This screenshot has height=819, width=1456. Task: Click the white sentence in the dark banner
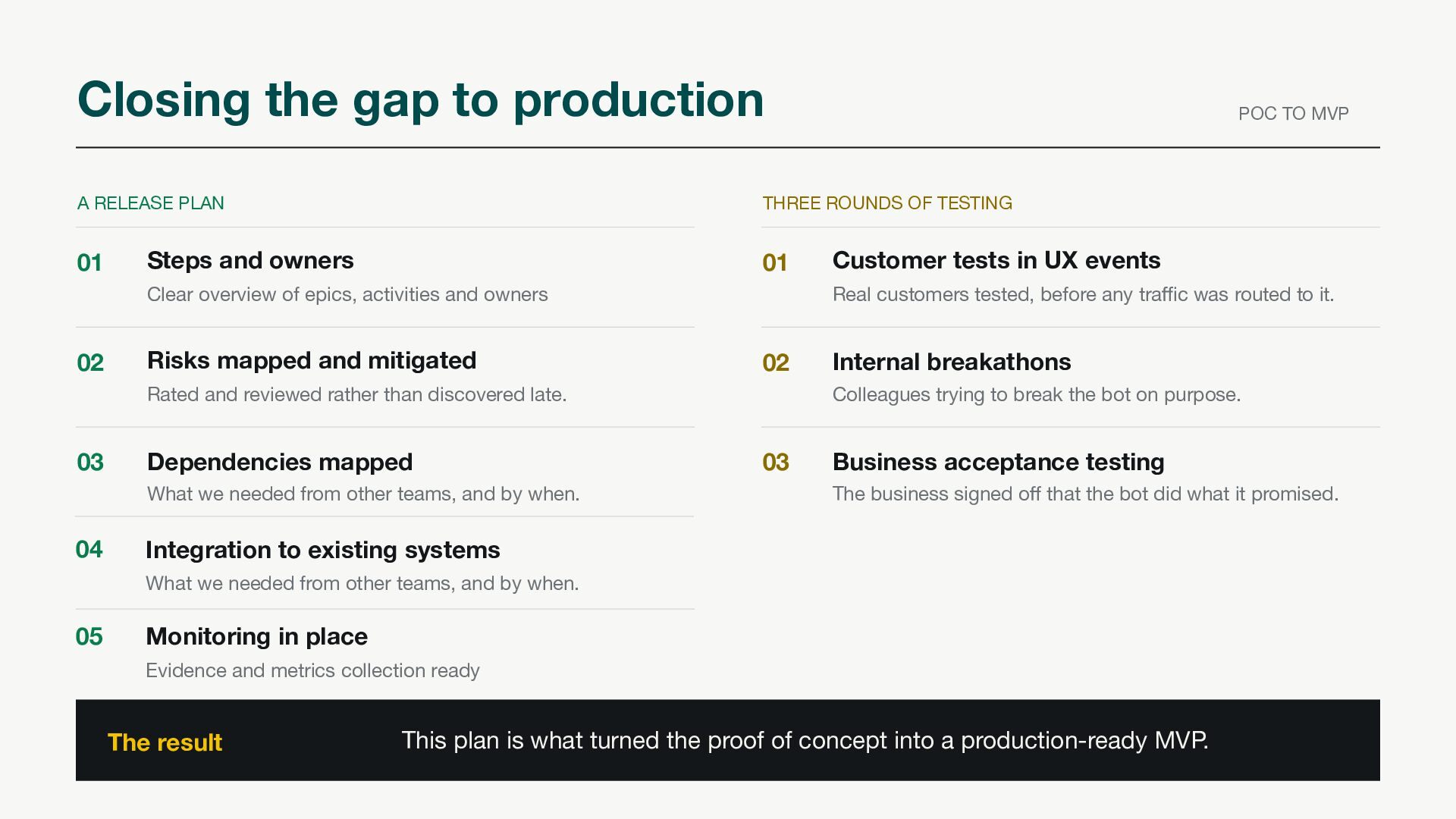point(805,740)
